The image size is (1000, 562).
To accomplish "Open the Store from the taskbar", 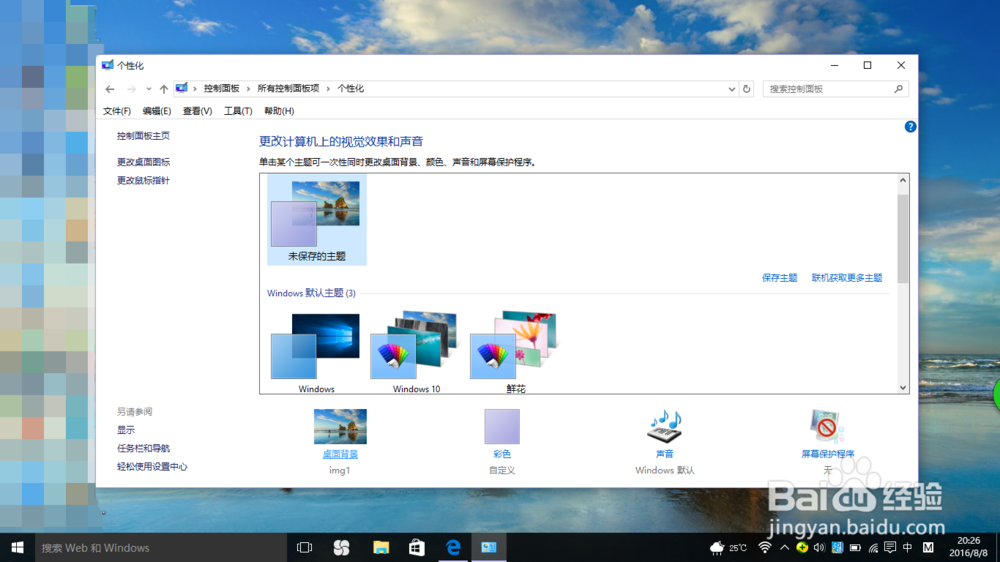I will click(417, 547).
